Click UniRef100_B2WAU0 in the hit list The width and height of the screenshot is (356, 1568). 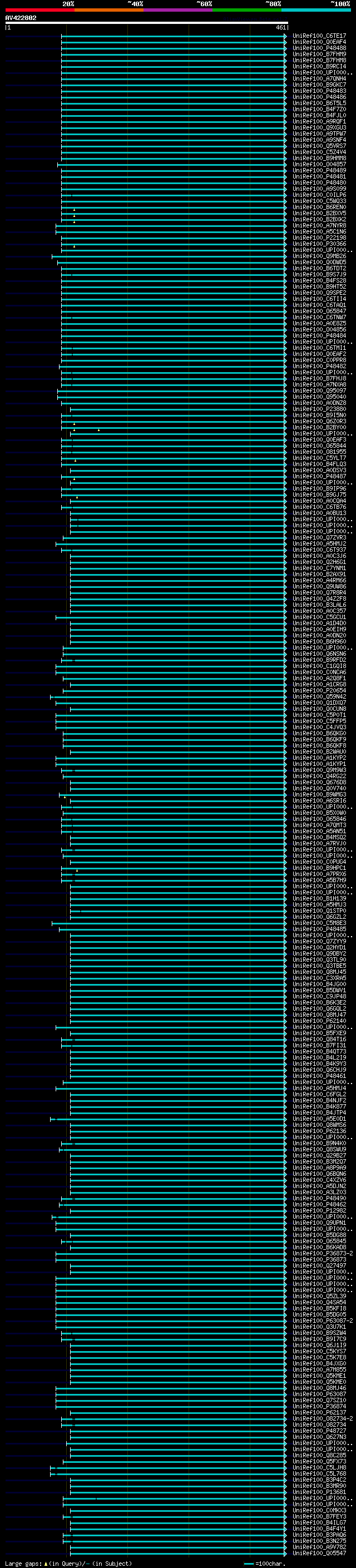click(x=319, y=752)
